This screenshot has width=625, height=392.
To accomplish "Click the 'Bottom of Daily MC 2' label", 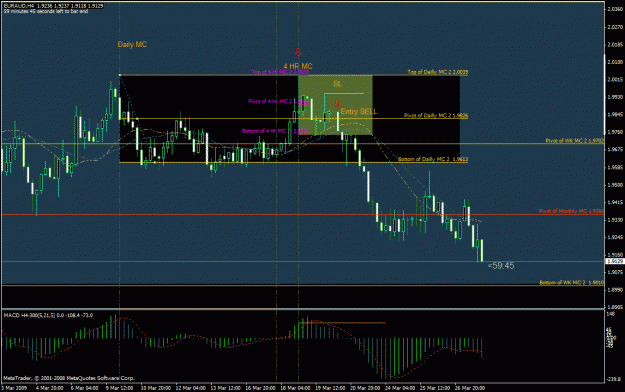I will (433, 159).
